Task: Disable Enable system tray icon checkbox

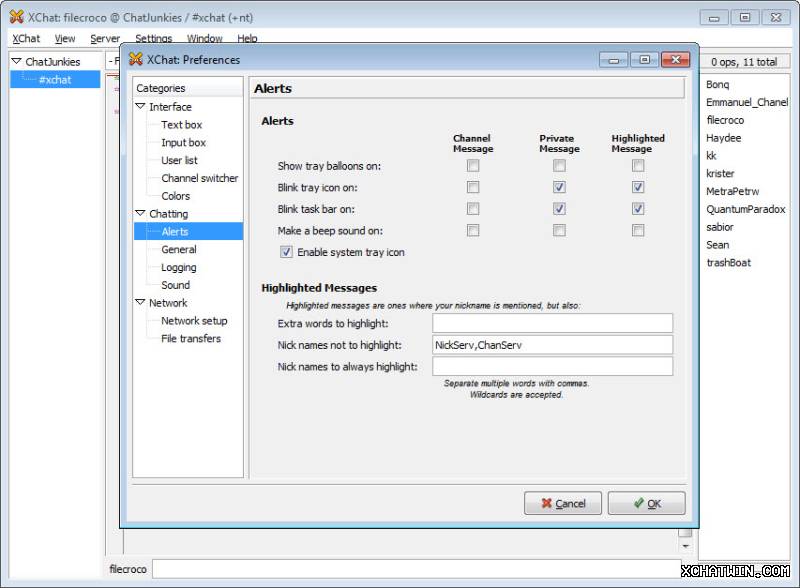Action: [287, 252]
